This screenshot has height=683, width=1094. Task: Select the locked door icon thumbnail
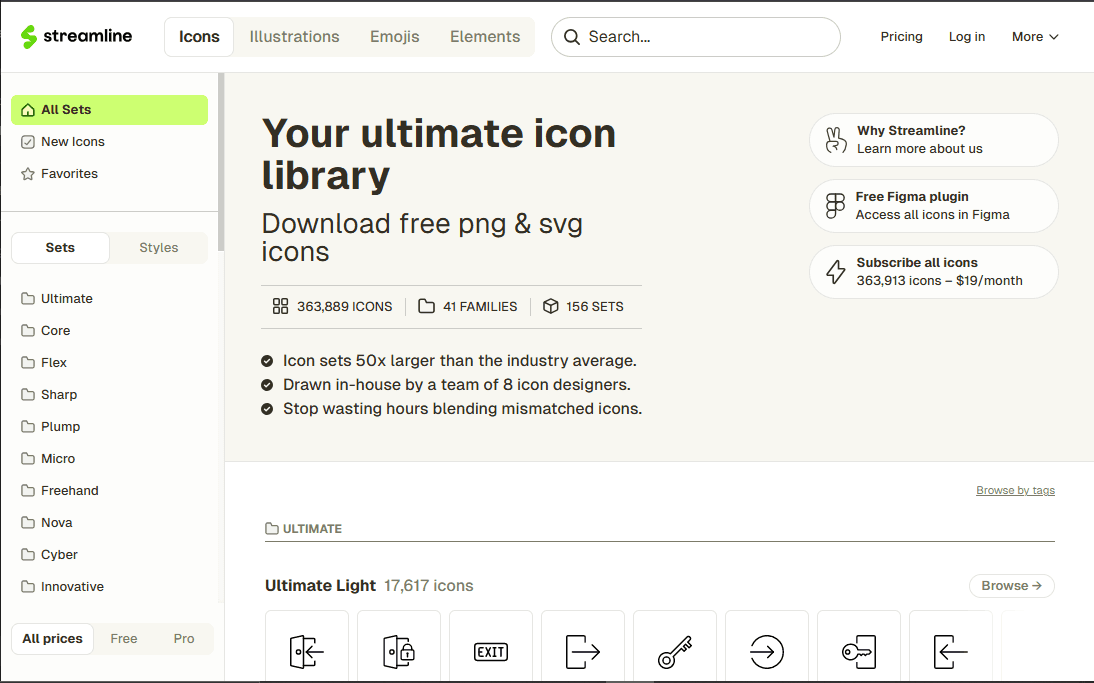pos(398,646)
